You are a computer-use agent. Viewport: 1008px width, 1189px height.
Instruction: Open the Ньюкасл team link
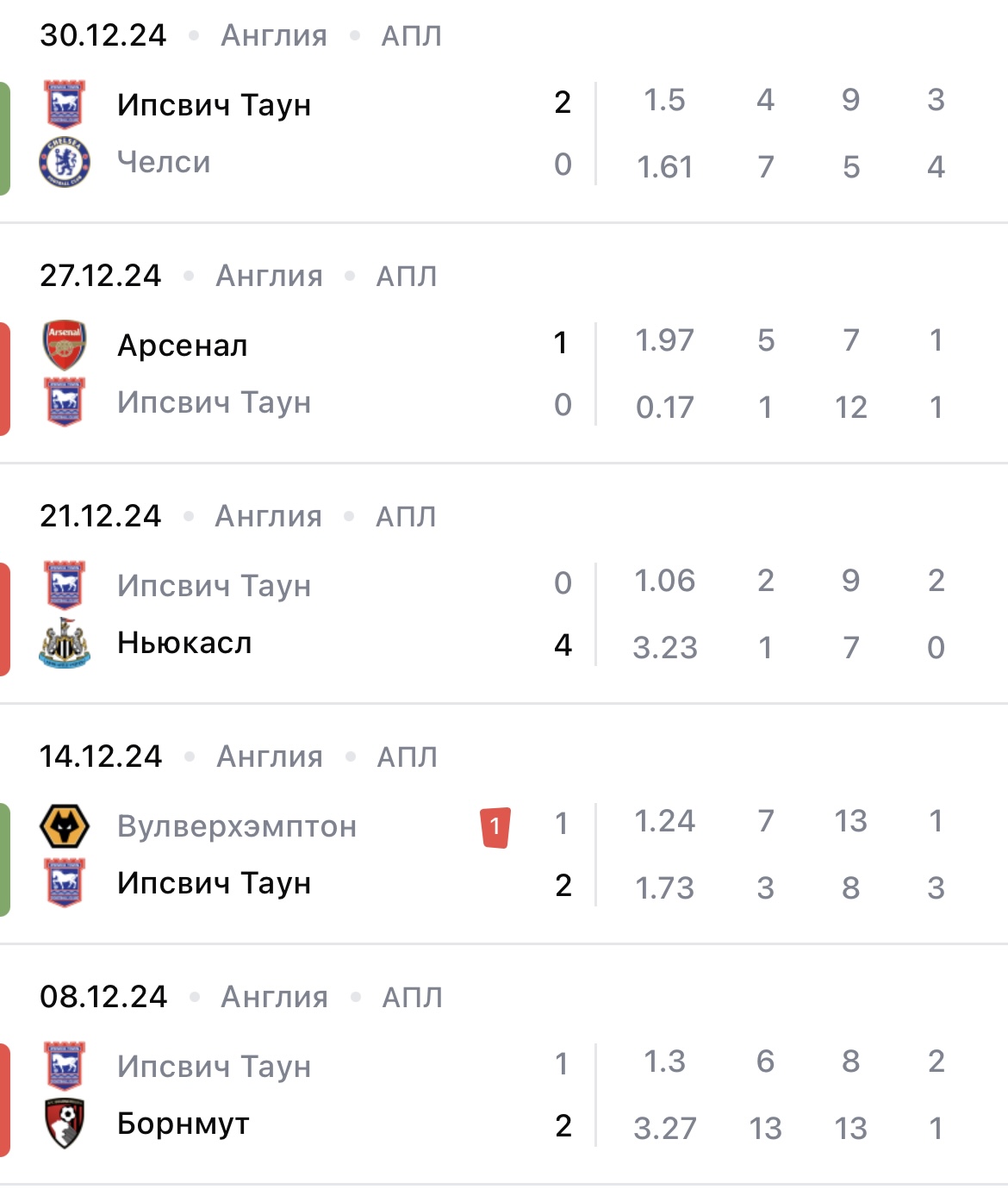pos(184,643)
